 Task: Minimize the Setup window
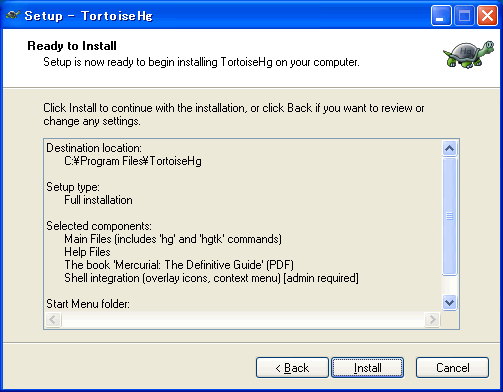click(441, 15)
